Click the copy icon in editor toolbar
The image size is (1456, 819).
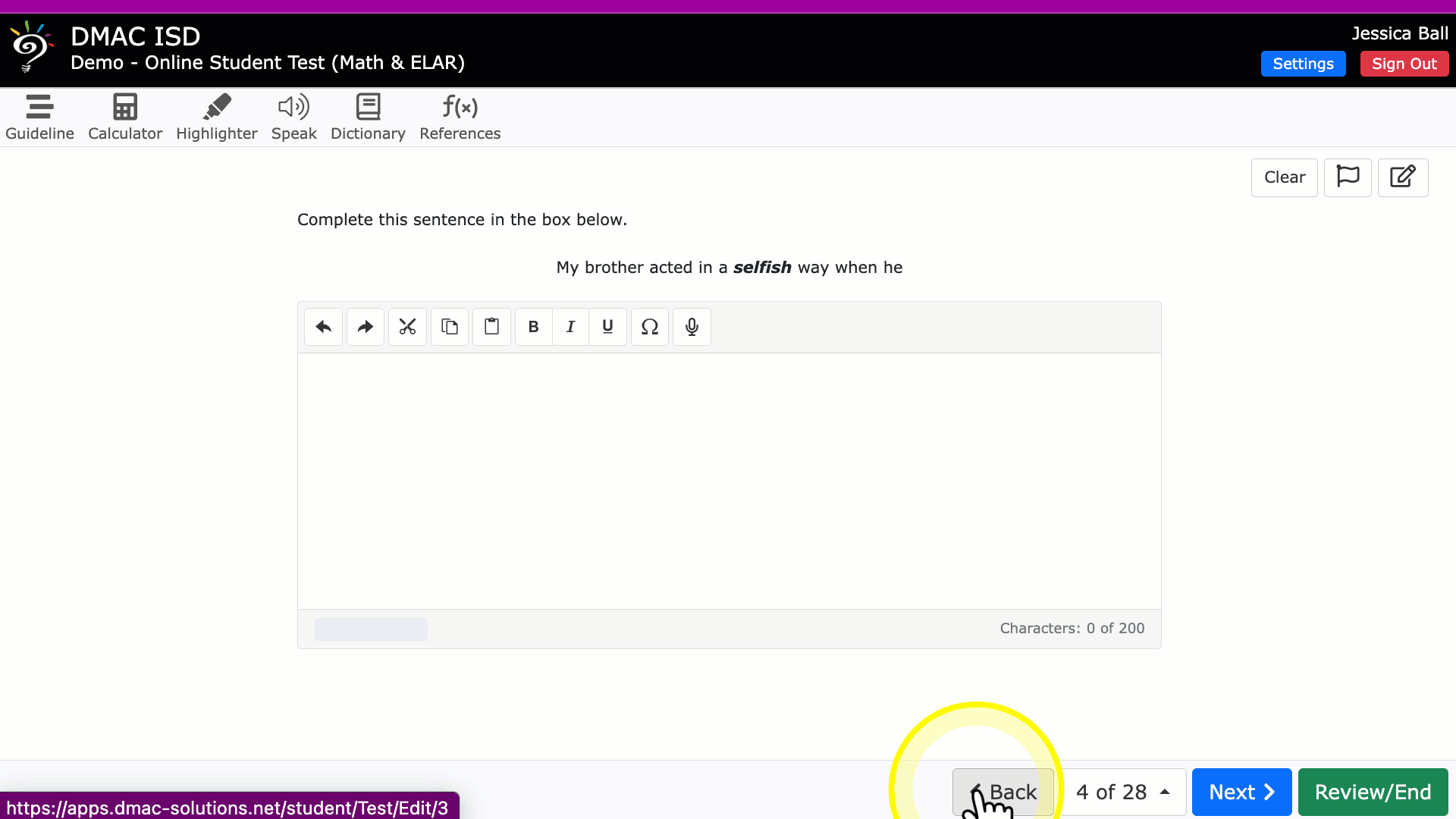point(450,327)
